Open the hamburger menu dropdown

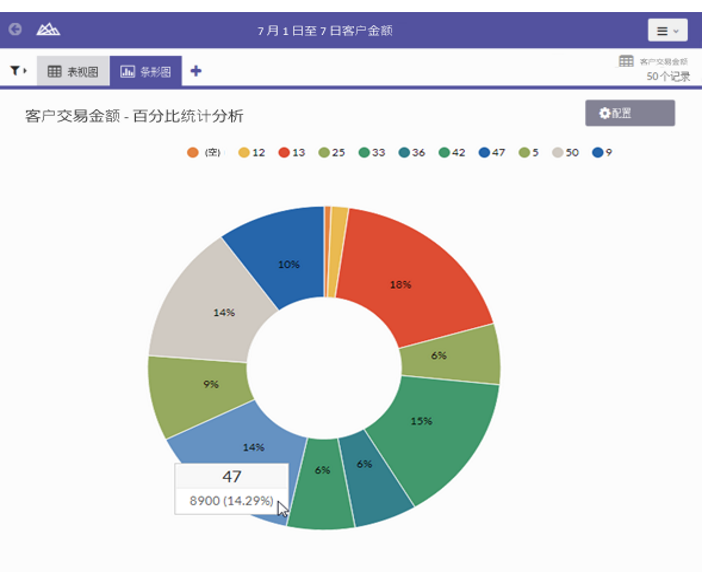[x=667, y=31]
